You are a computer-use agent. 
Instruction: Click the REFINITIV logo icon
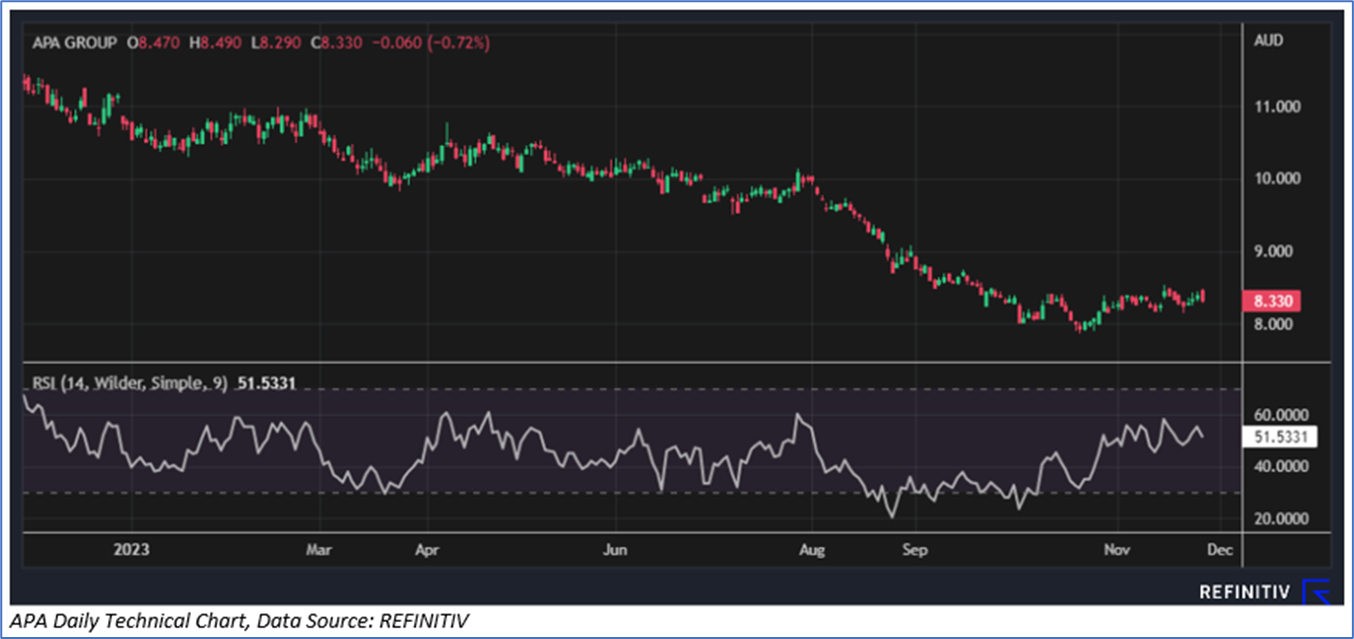pyautogui.click(x=1318, y=593)
